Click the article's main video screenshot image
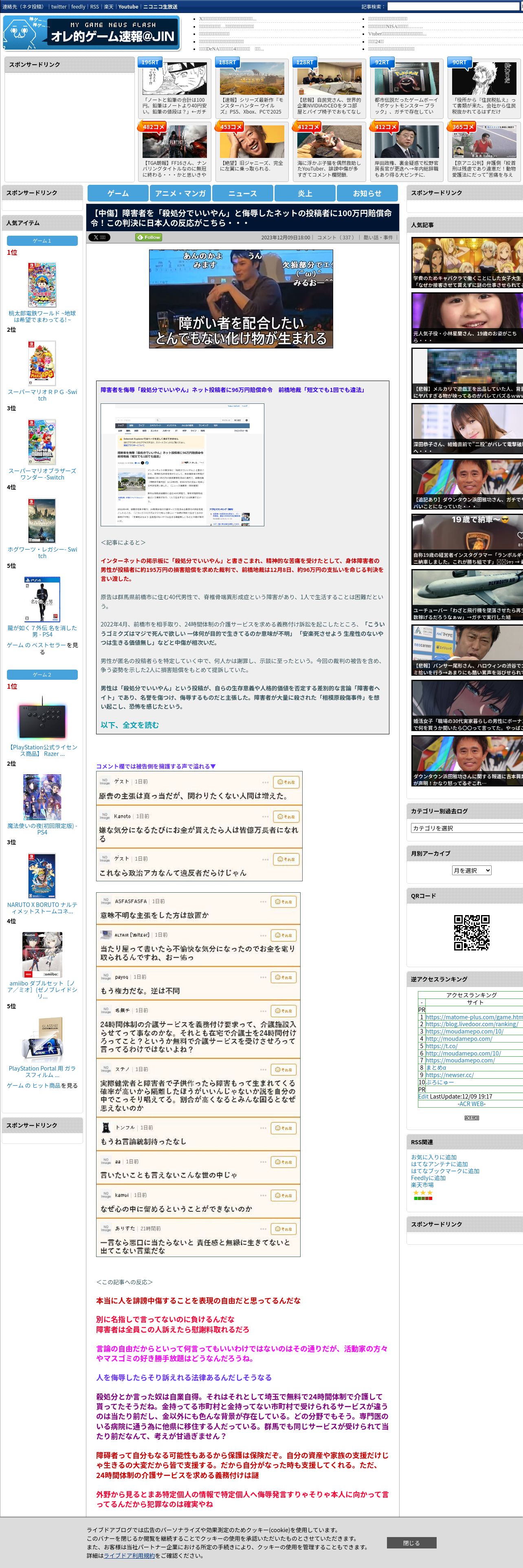 (x=241, y=299)
